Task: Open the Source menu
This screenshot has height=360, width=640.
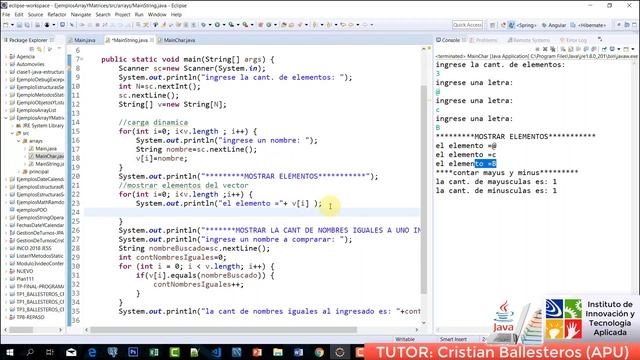Action: 36,14
